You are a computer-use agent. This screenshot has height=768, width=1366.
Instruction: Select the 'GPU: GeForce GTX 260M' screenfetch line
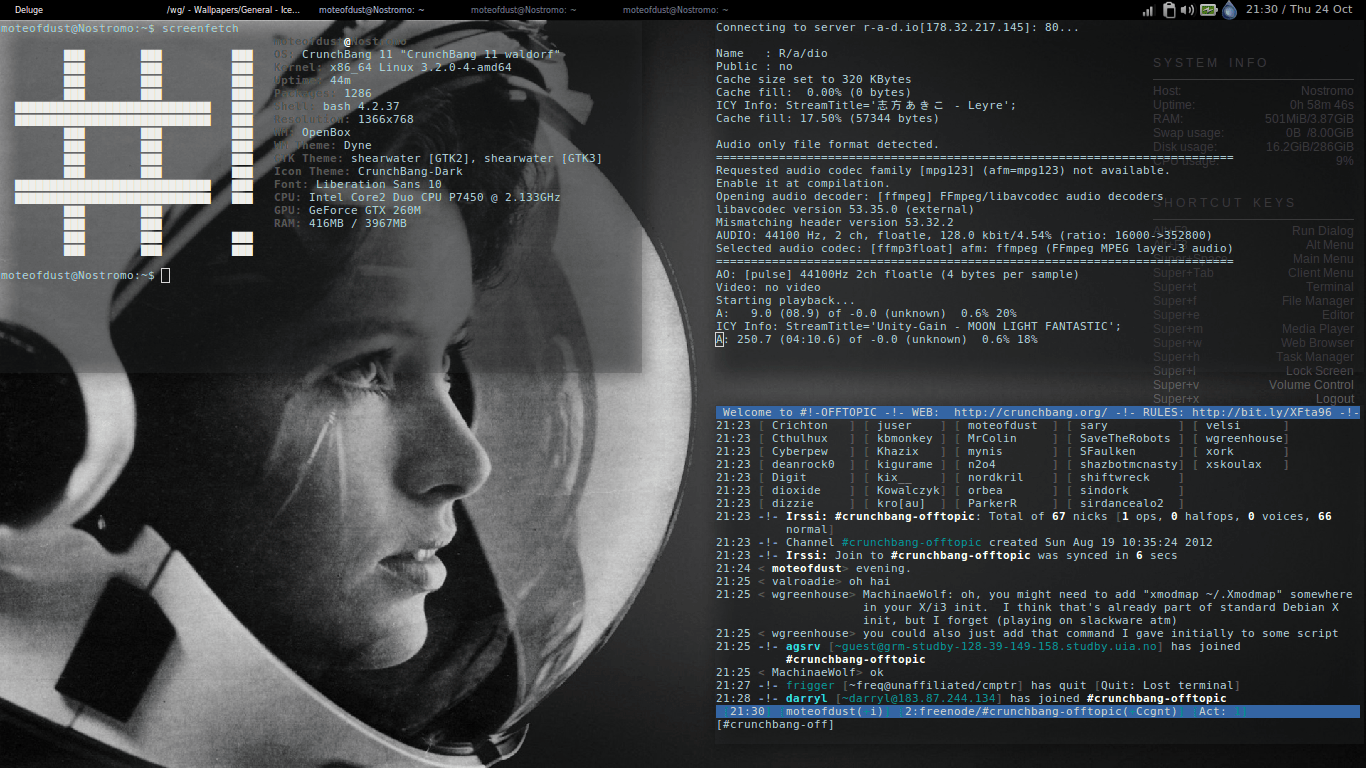pos(347,211)
